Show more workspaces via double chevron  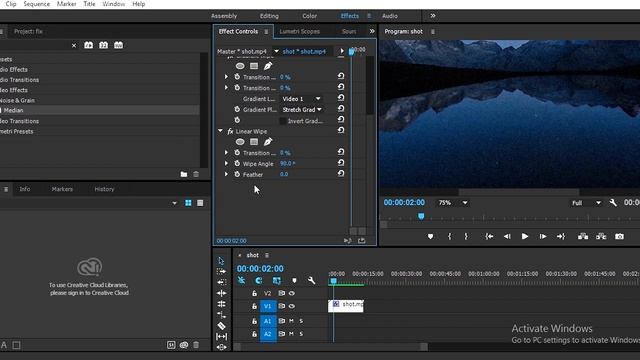pos(433,16)
